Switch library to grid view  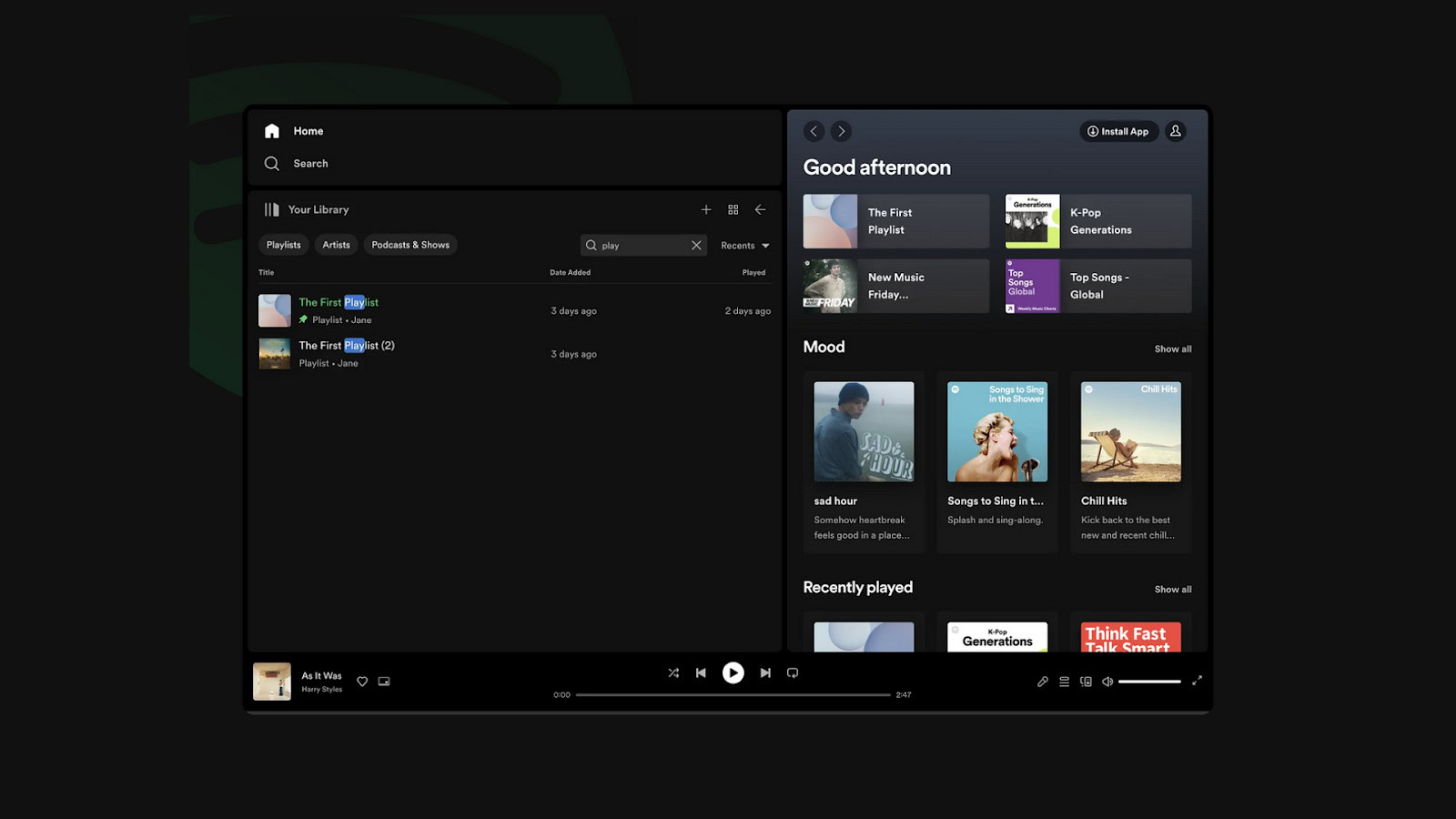pyautogui.click(x=733, y=209)
